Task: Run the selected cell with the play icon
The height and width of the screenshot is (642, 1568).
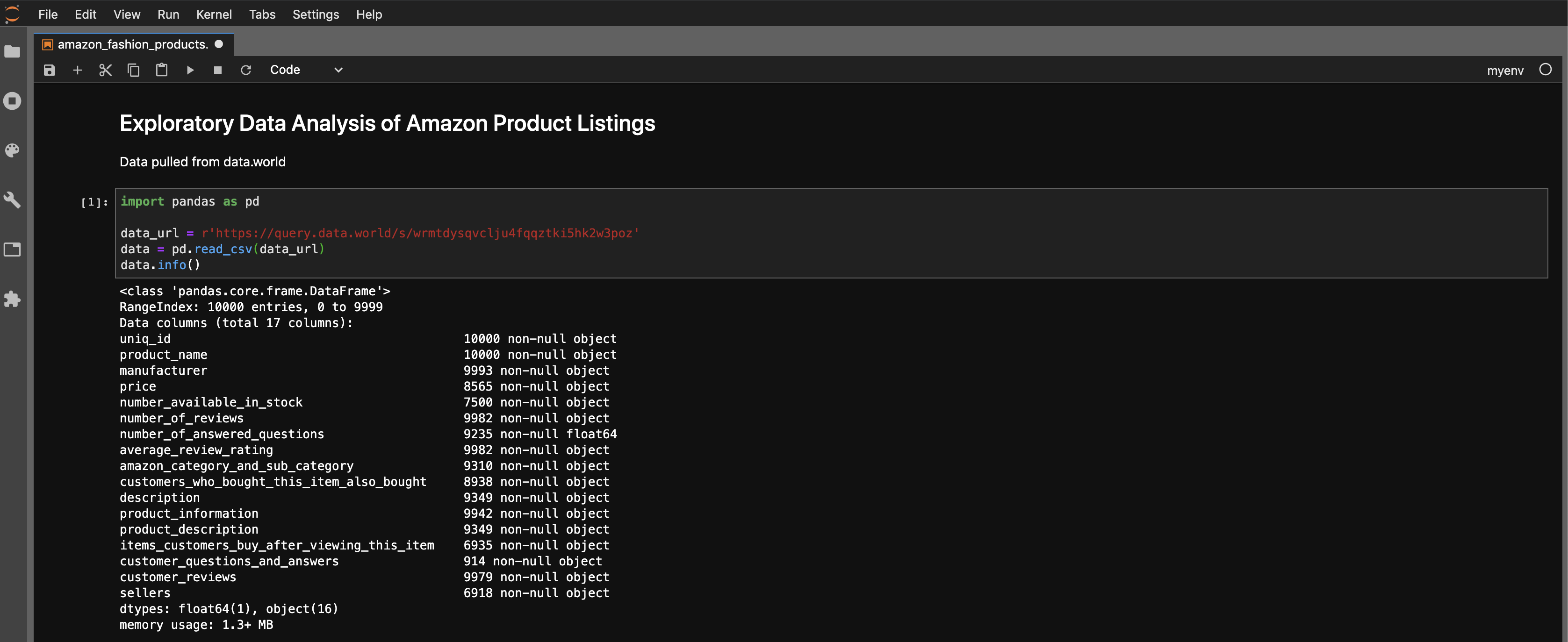Action: (x=190, y=70)
